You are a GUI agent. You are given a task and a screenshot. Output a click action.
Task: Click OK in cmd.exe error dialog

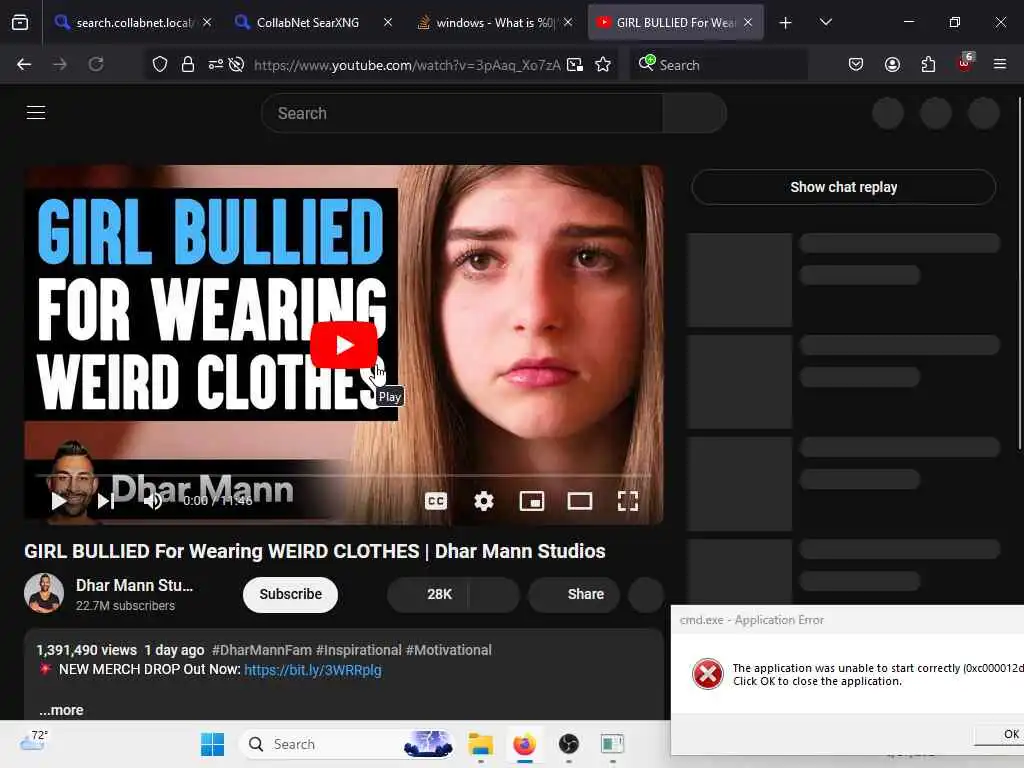(x=999, y=734)
